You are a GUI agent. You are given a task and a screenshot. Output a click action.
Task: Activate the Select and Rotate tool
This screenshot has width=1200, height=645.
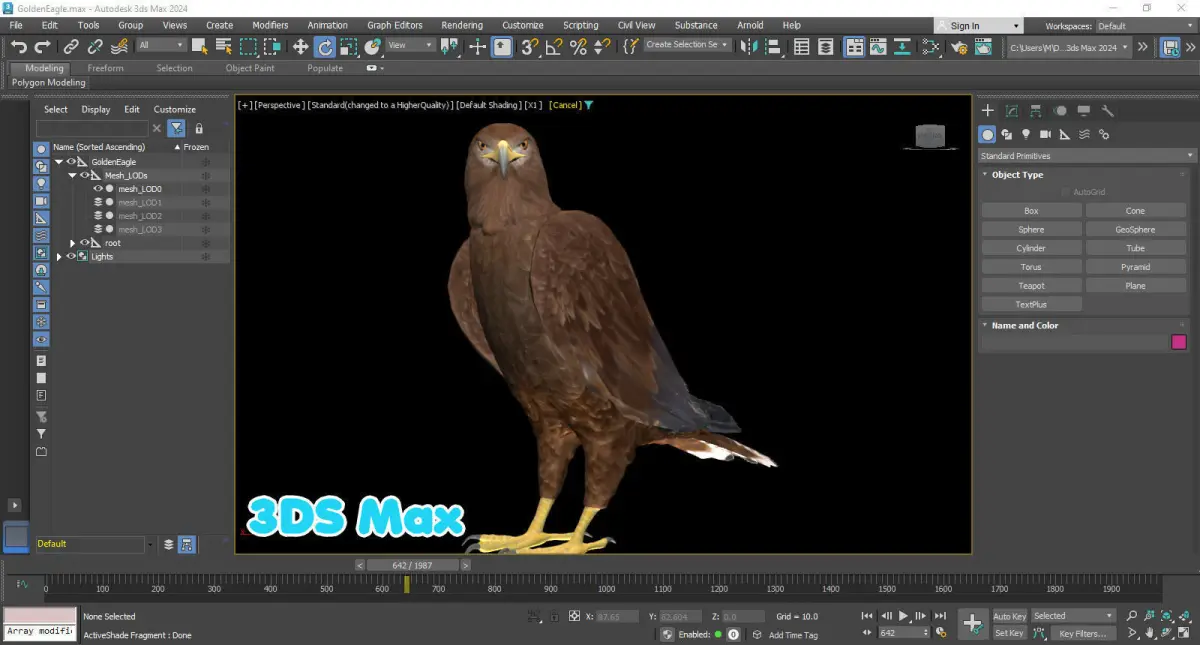tap(325, 46)
